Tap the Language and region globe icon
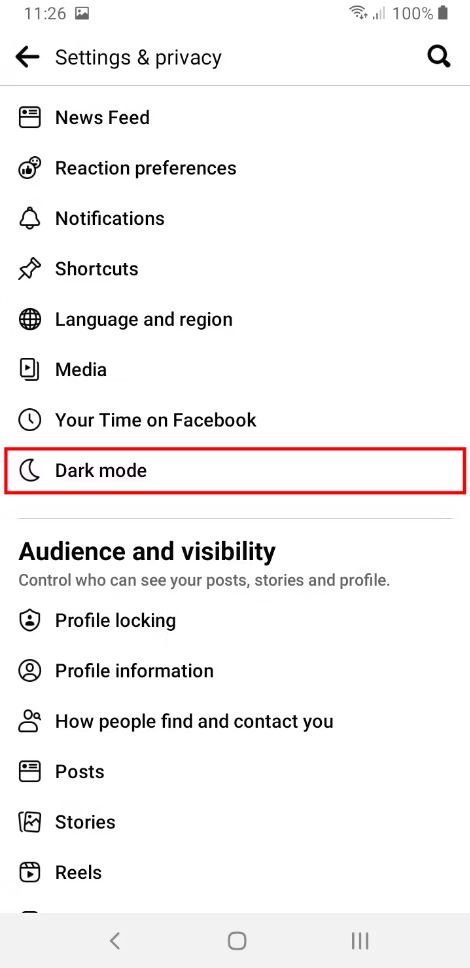 (x=29, y=319)
